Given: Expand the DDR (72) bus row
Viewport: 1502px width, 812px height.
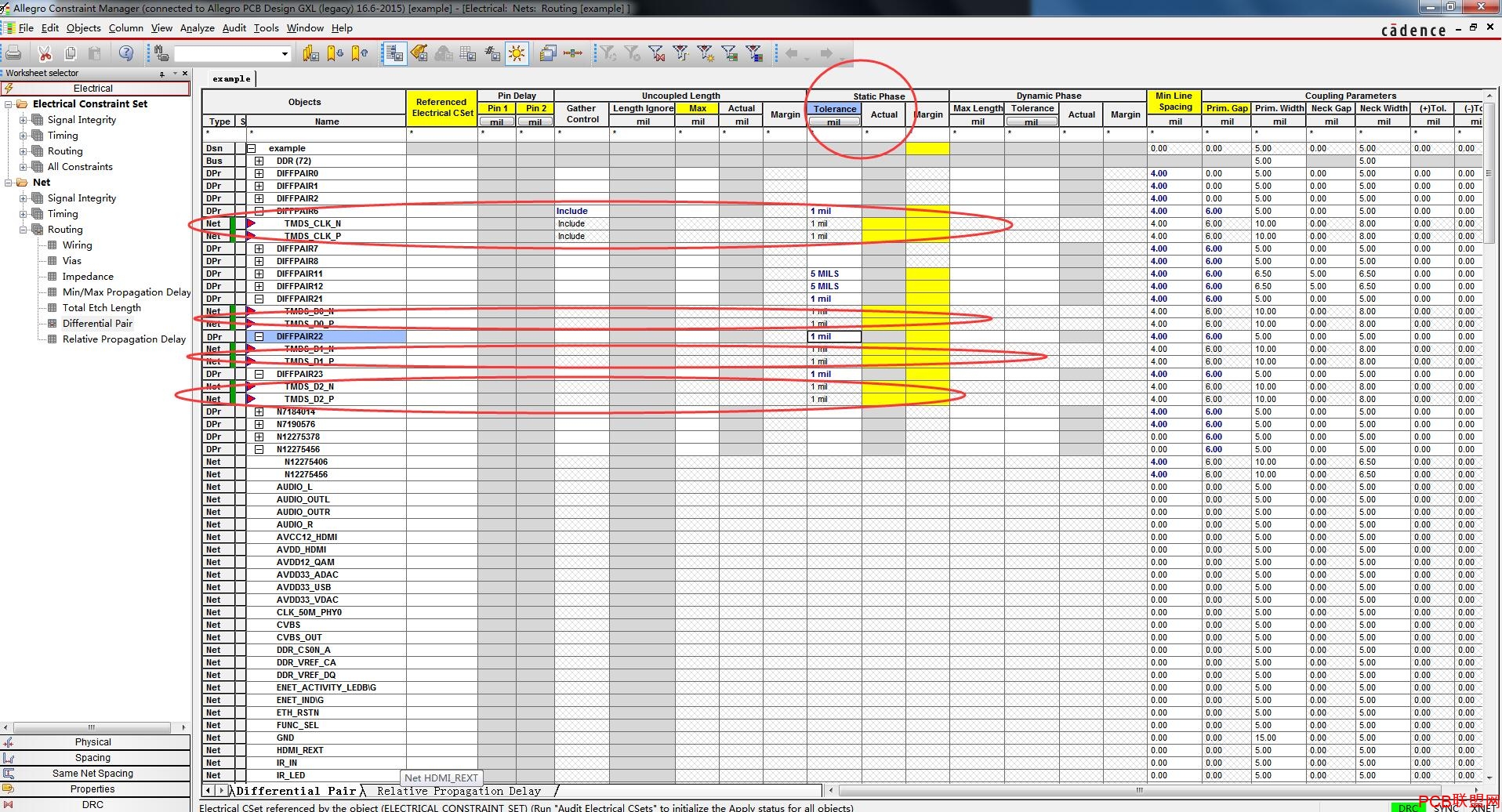Looking at the screenshot, I should tap(259, 161).
